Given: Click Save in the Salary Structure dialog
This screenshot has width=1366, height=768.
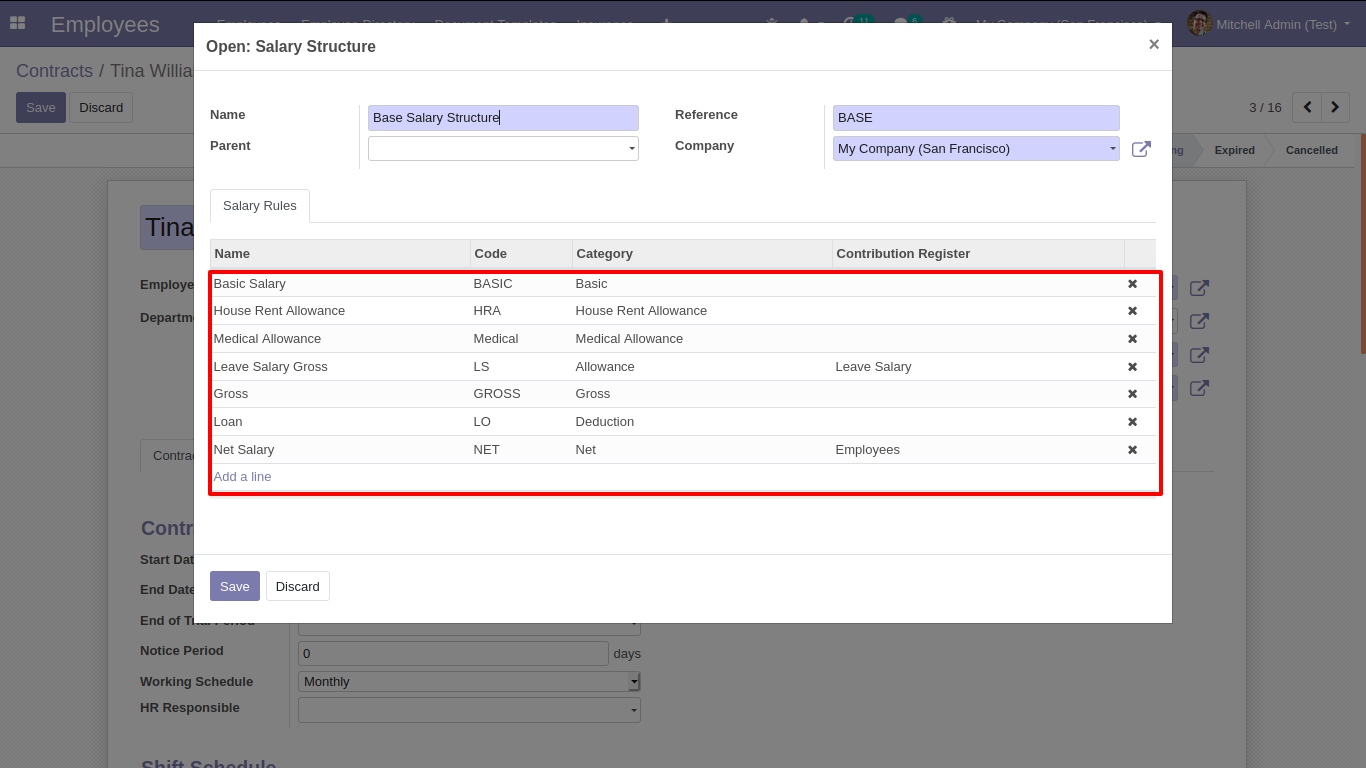Looking at the screenshot, I should pos(234,586).
